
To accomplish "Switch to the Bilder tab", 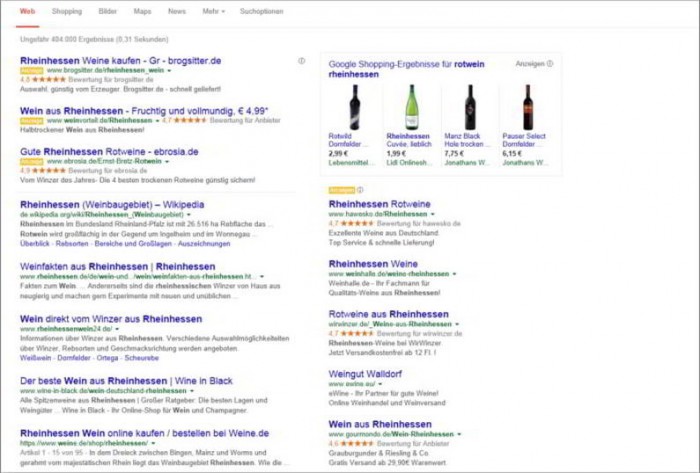I will tap(108, 11).
